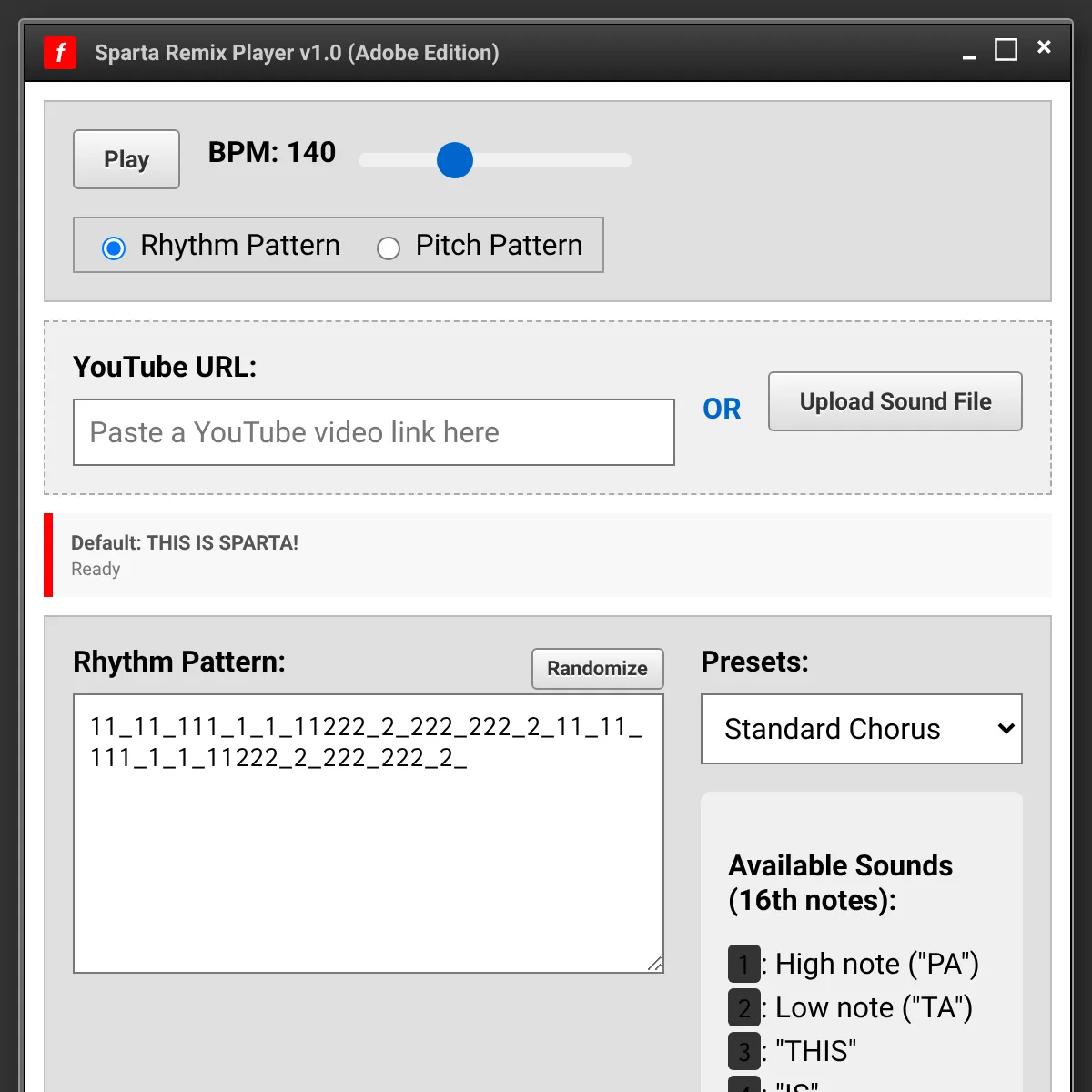Minimize the Sparta Remix Player window
Image resolution: width=1092 pixels, height=1092 pixels.
[969, 53]
